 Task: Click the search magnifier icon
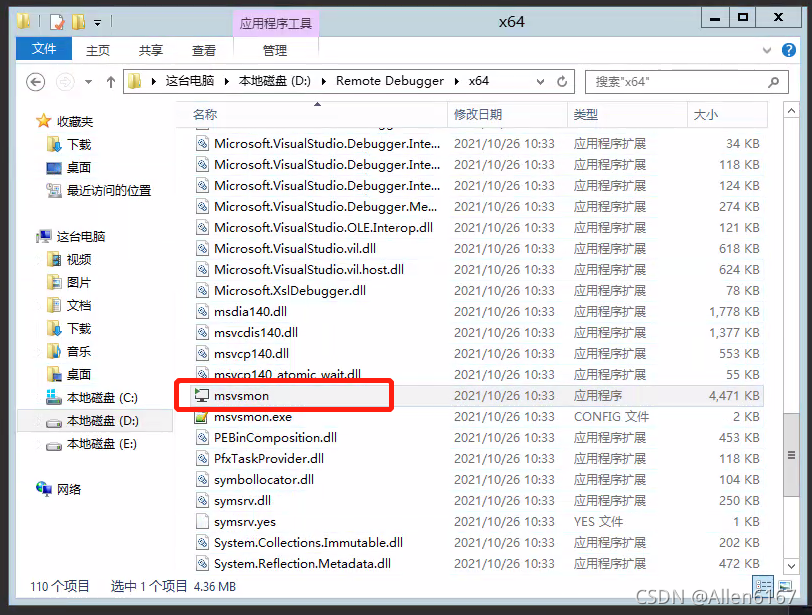(774, 82)
